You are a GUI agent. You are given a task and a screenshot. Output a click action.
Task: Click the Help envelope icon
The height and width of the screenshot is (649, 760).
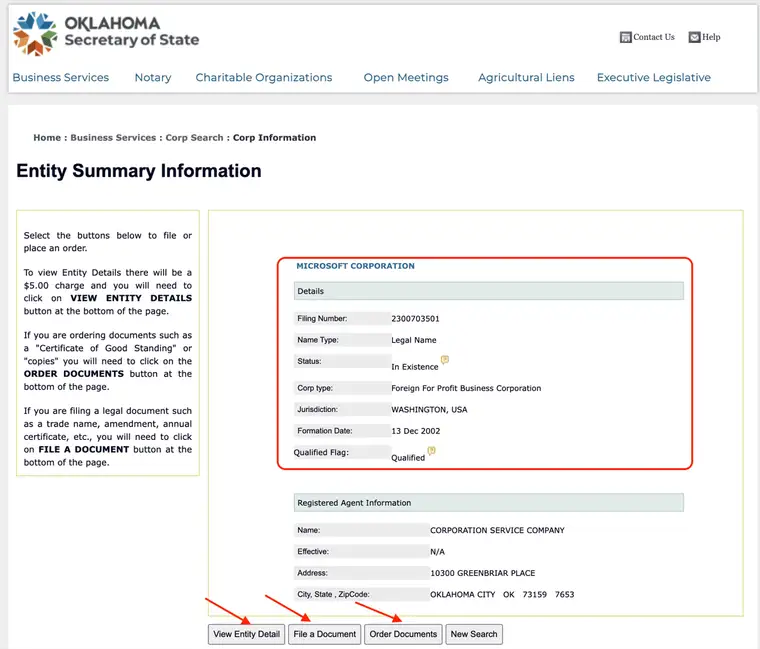[x=695, y=37]
